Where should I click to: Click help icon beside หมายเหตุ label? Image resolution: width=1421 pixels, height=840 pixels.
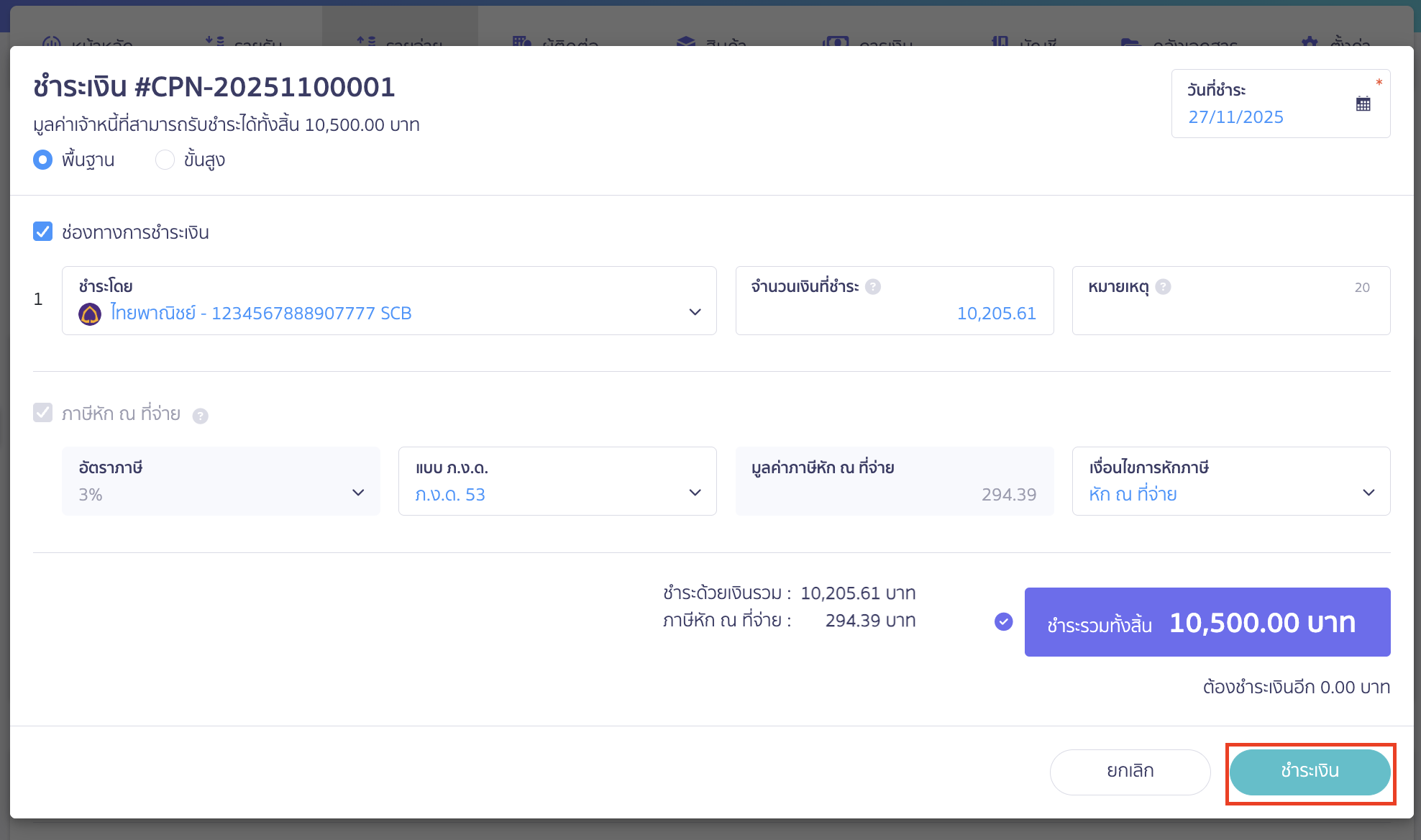tap(1163, 287)
